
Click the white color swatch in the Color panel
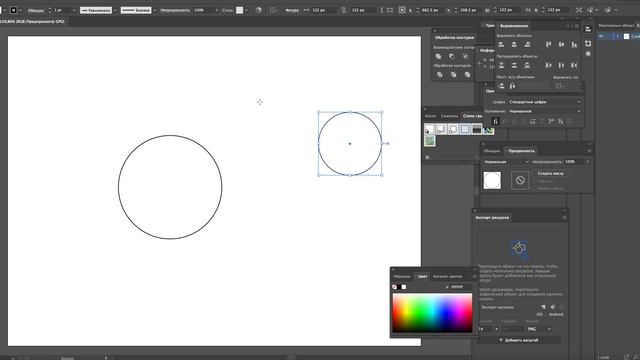point(404,287)
